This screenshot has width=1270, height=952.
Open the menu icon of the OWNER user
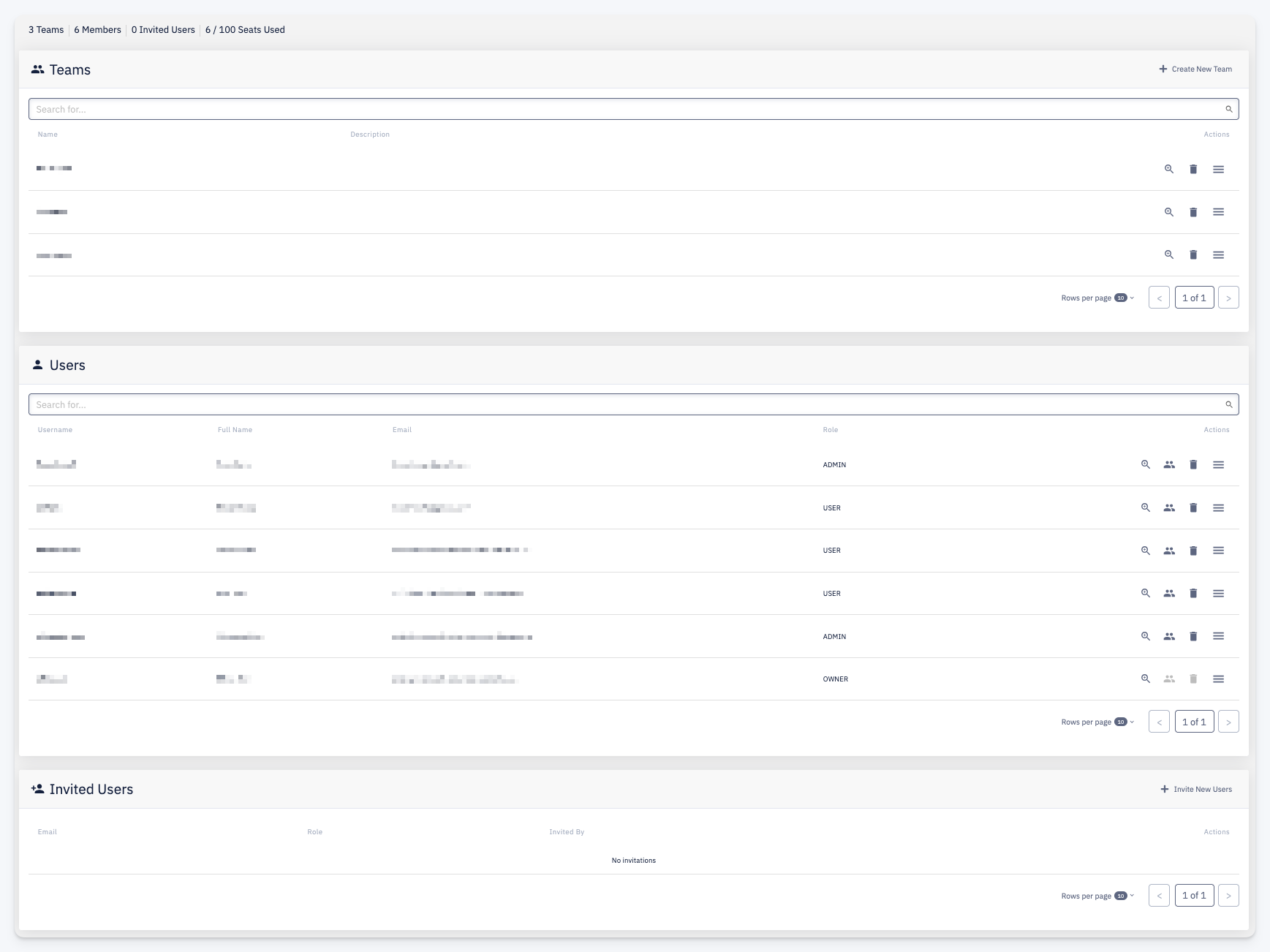point(1218,679)
